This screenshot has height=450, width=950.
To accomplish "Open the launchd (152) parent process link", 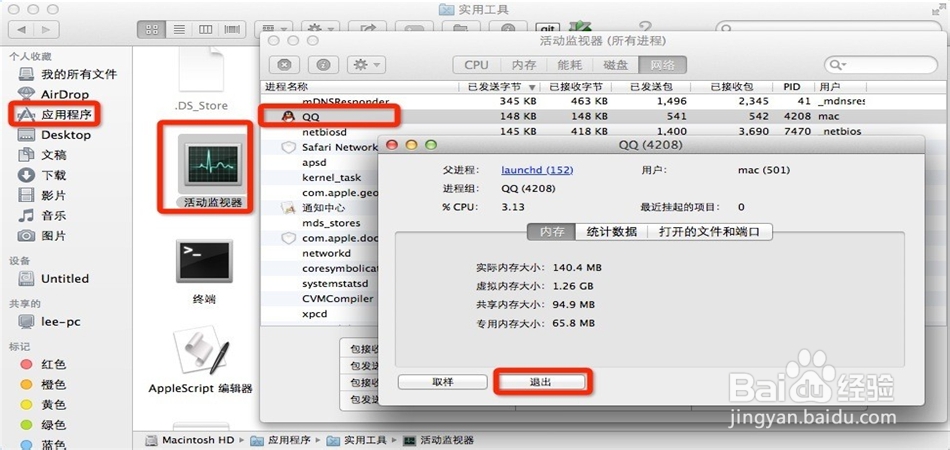I will (537, 170).
